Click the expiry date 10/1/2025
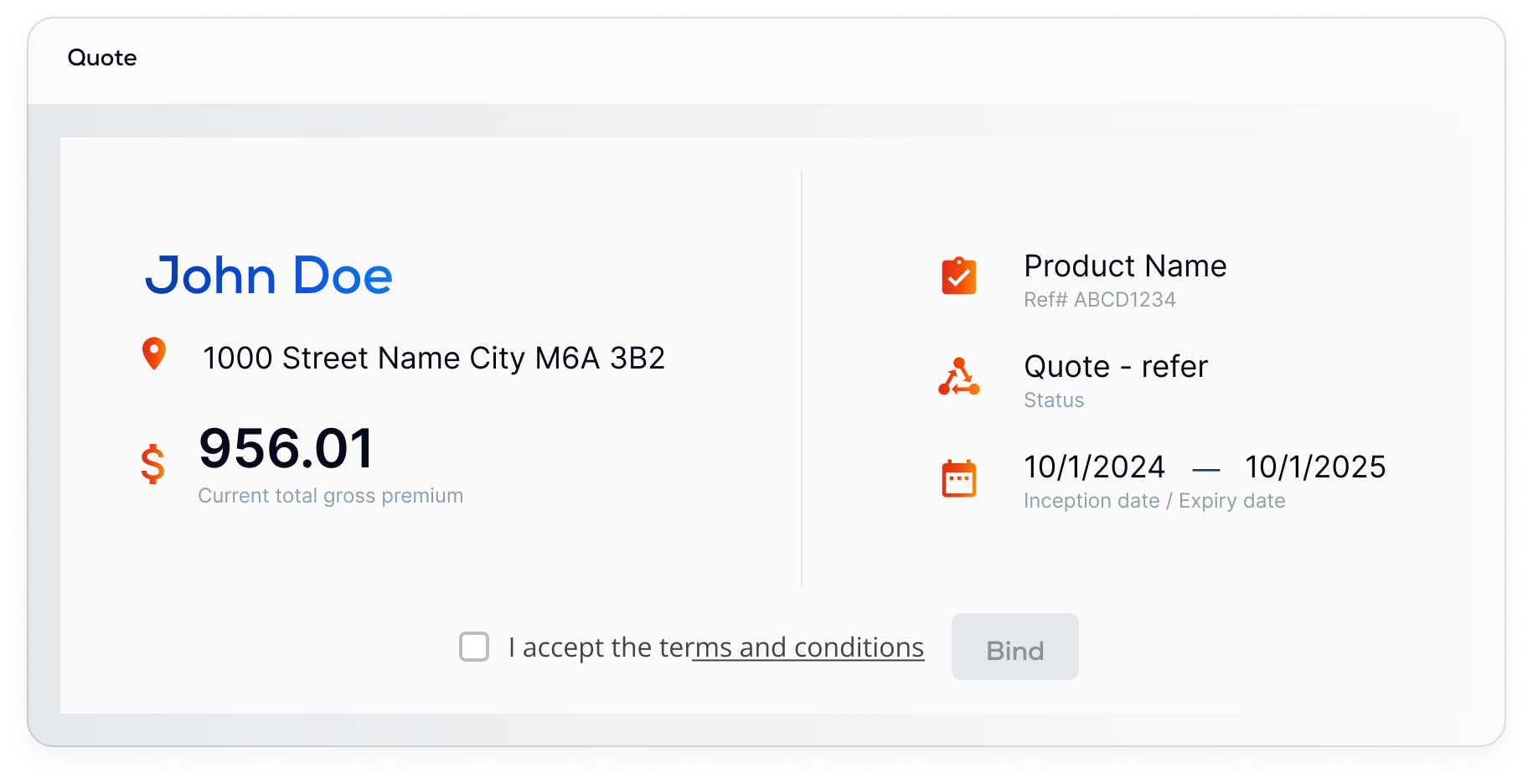The height and width of the screenshot is (784, 1533). tap(1314, 467)
